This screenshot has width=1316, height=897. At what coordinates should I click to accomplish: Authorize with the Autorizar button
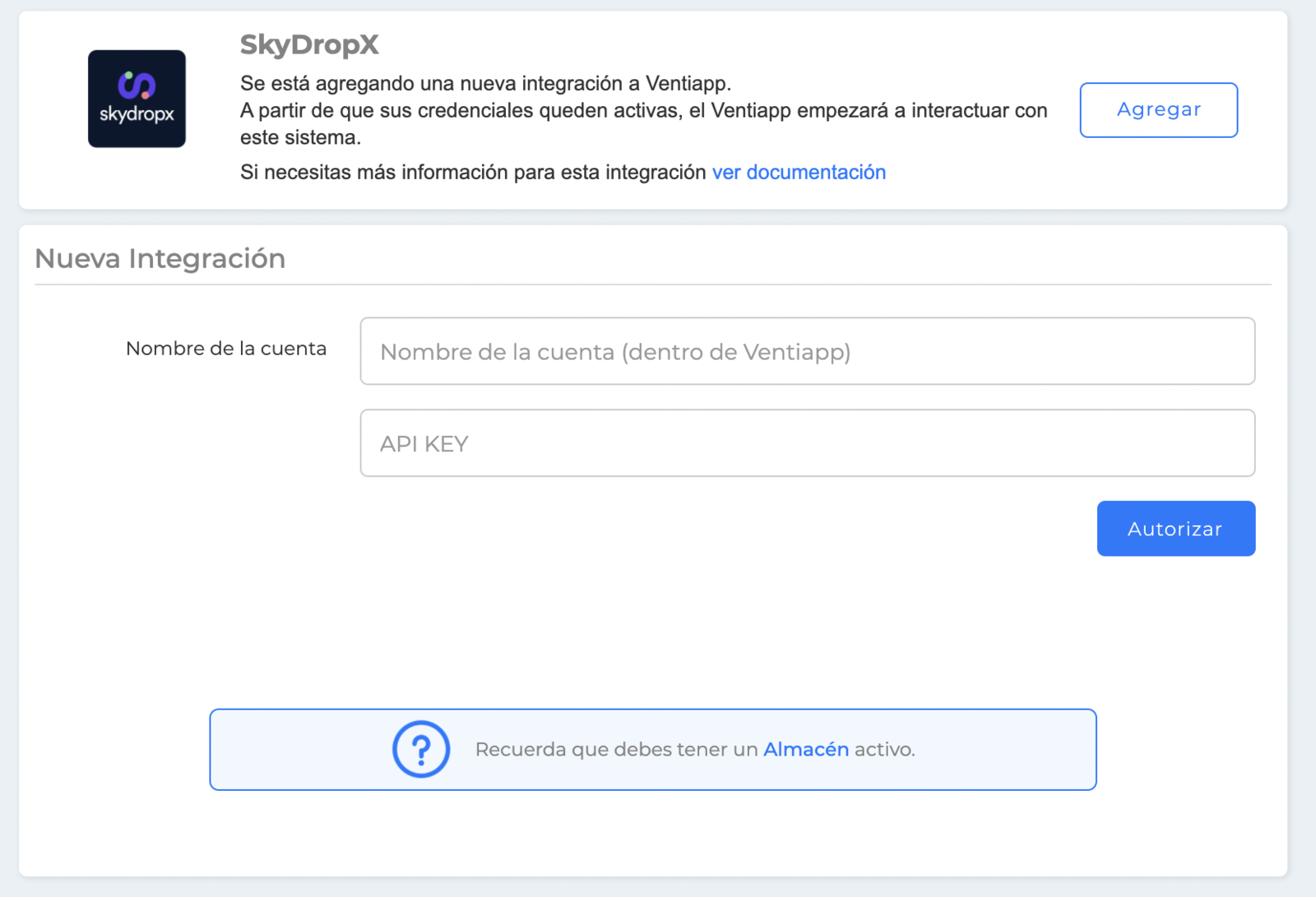1176,529
